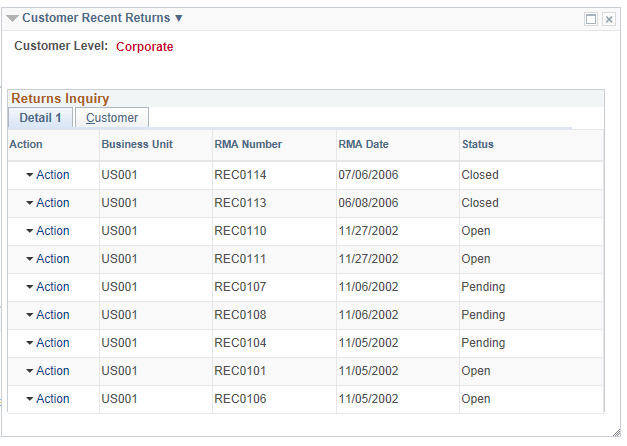
Task: Click the Business Unit column header
Action: click(137, 144)
